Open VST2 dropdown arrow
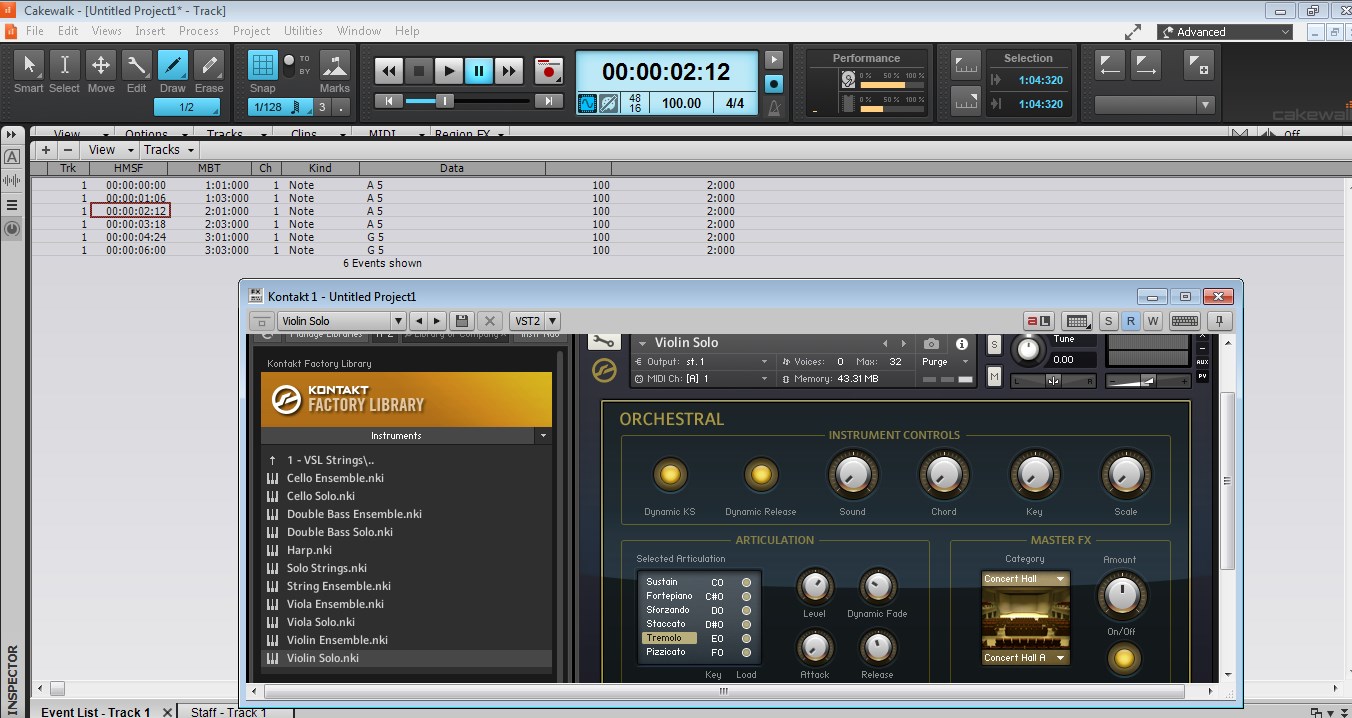The height and width of the screenshot is (718, 1352). 552,321
